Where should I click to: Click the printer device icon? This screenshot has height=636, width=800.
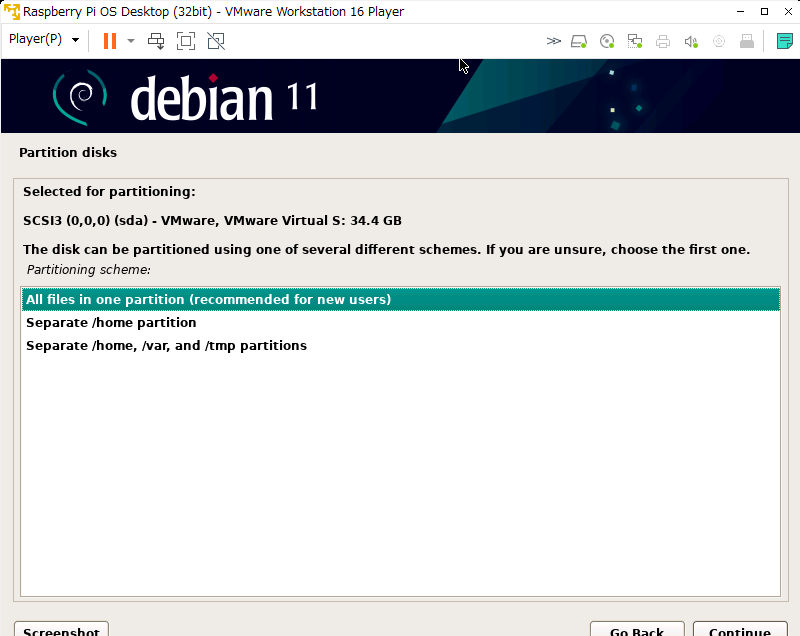[663, 41]
